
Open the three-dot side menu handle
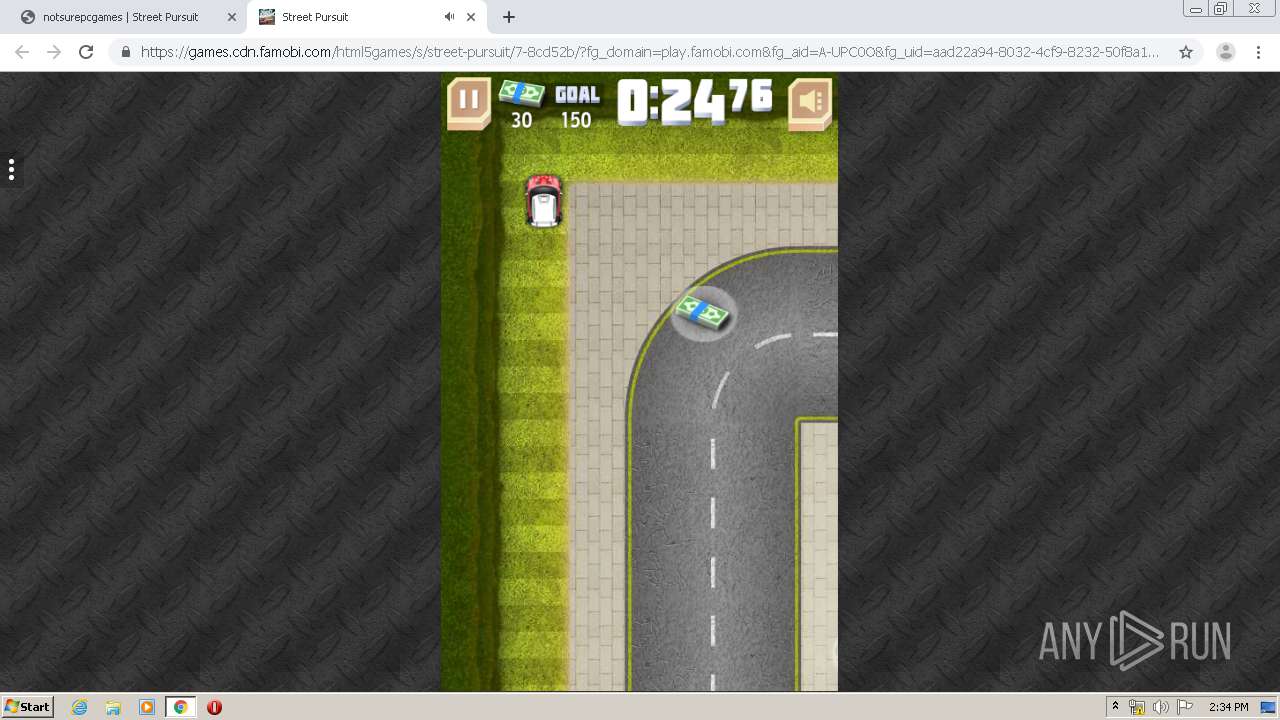point(11,169)
